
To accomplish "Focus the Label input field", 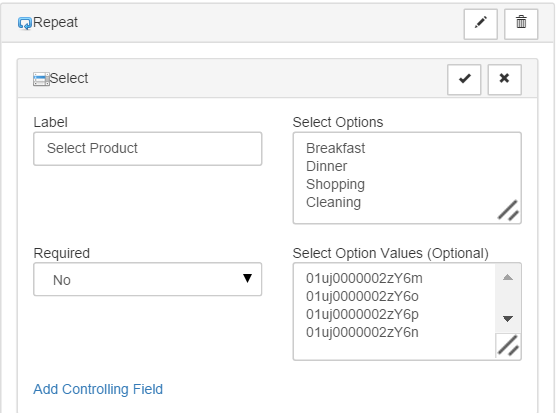I will (x=148, y=149).
